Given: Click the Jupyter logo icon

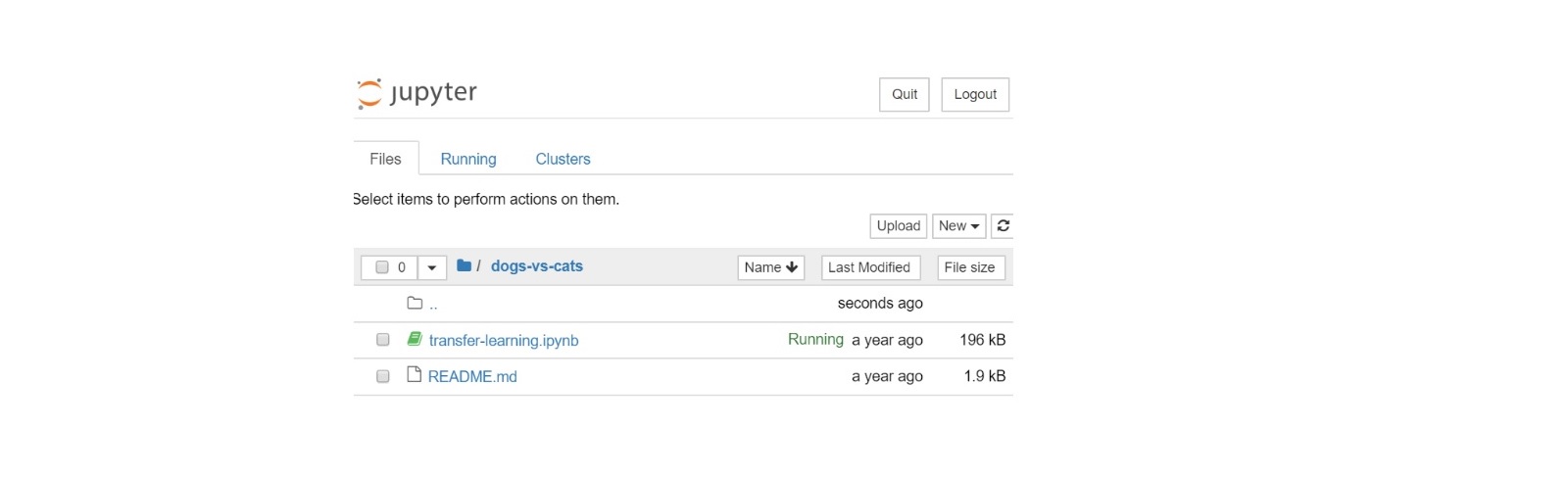Looking at the screenshot, I should [x=369, y=93].
